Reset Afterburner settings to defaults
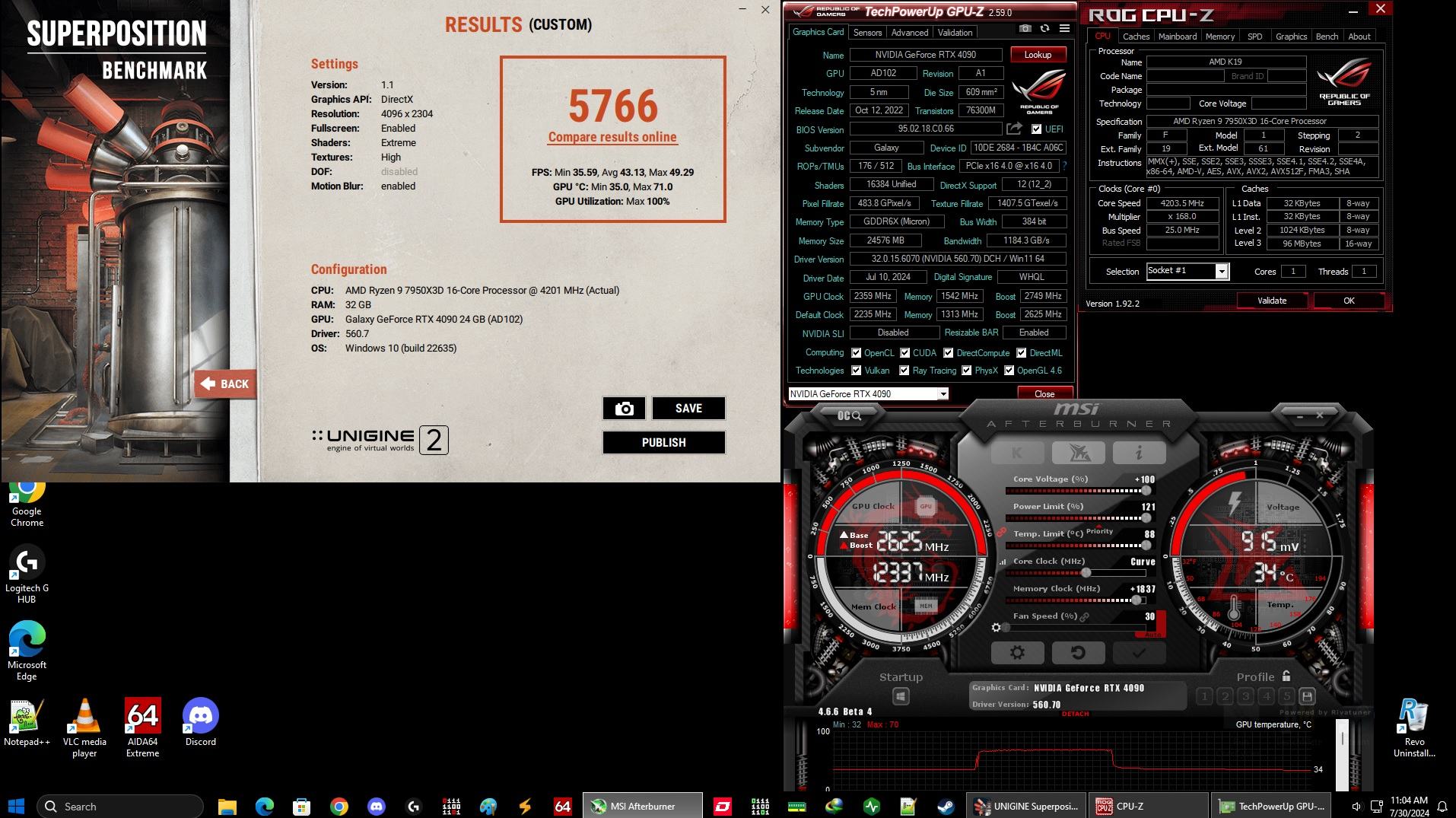The image size is (1456, 818). [1078, 653]
